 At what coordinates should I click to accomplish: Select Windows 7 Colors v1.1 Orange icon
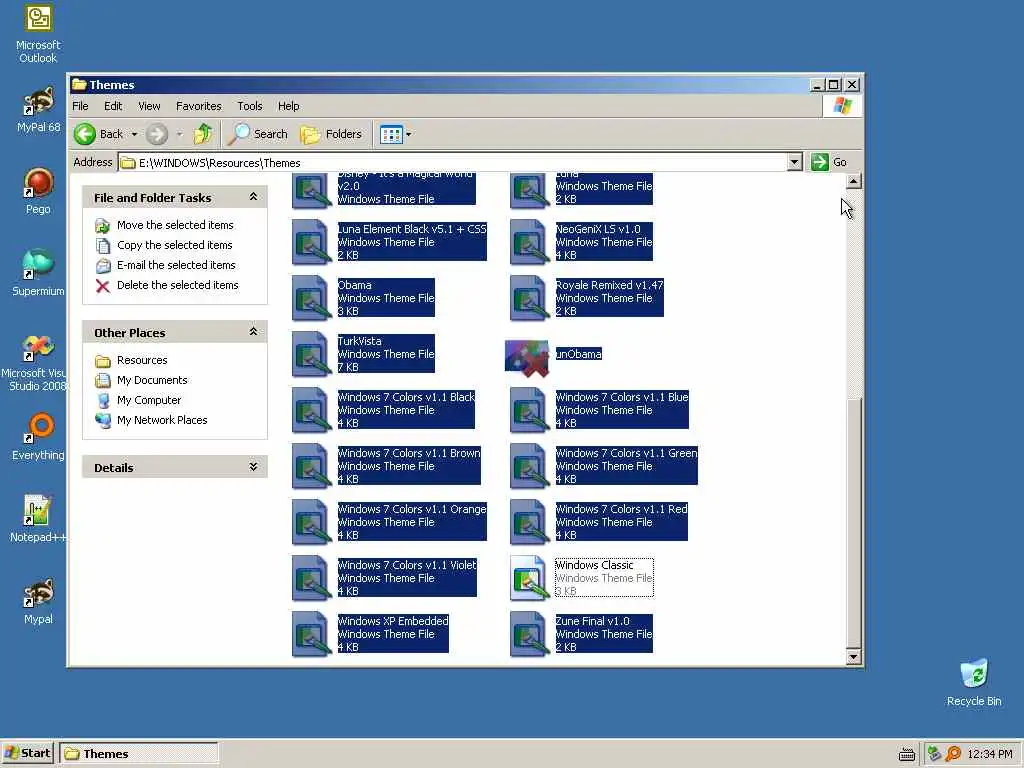312,522
